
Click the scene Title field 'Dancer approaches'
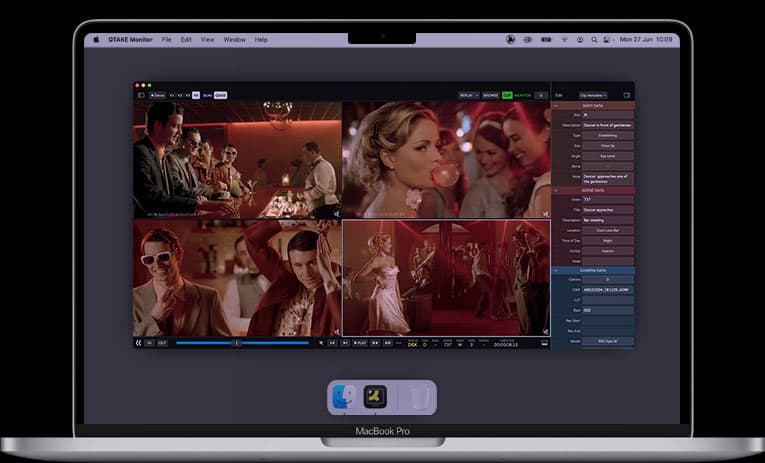[x=607, y=209]
